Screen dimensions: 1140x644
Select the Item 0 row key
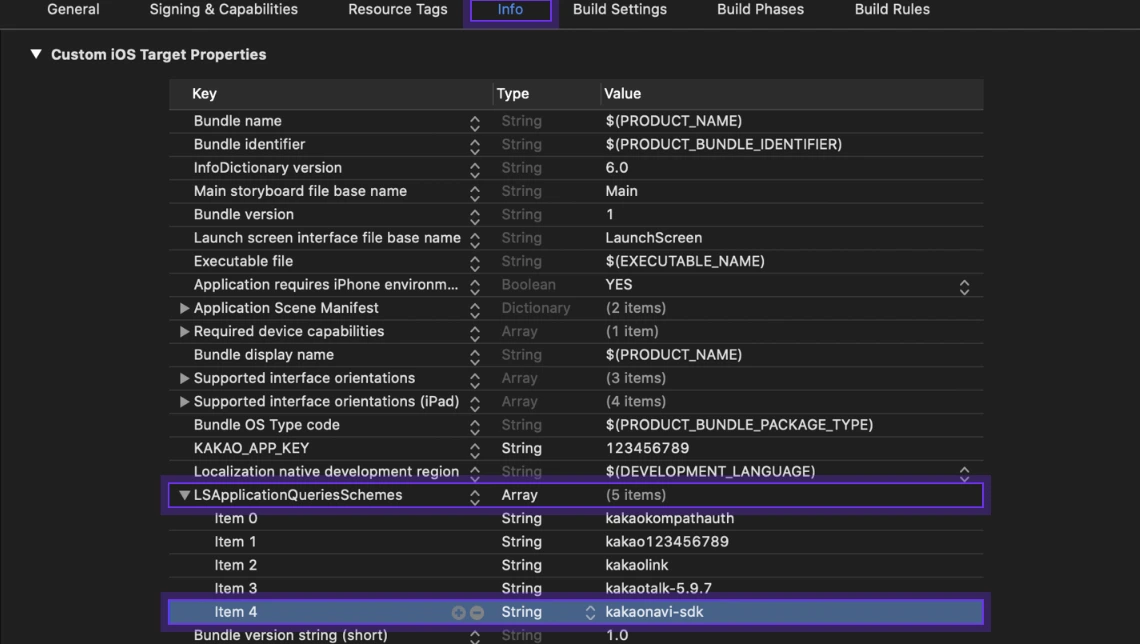tap(236, 518)
